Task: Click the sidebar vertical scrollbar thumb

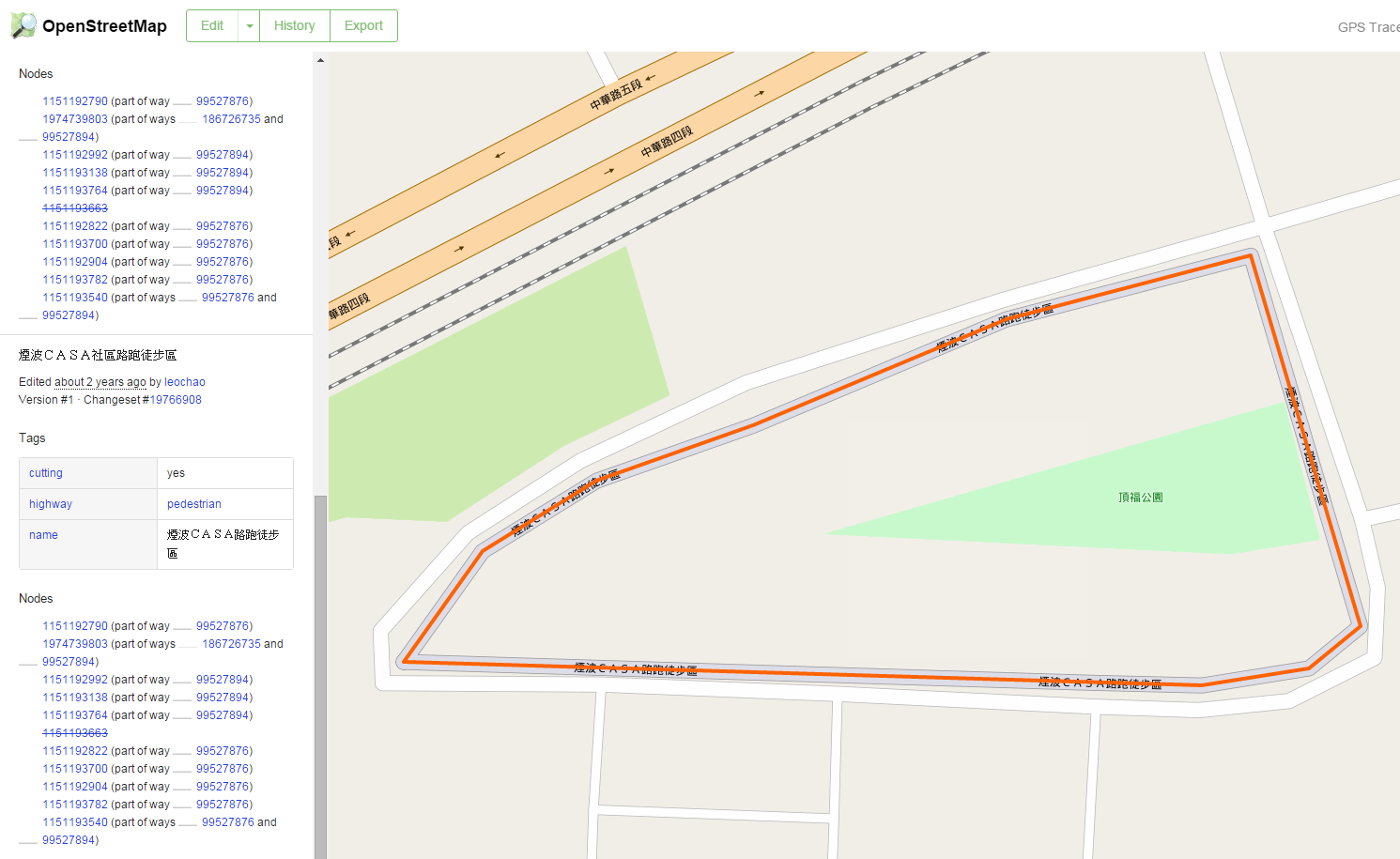Action: 320,676
